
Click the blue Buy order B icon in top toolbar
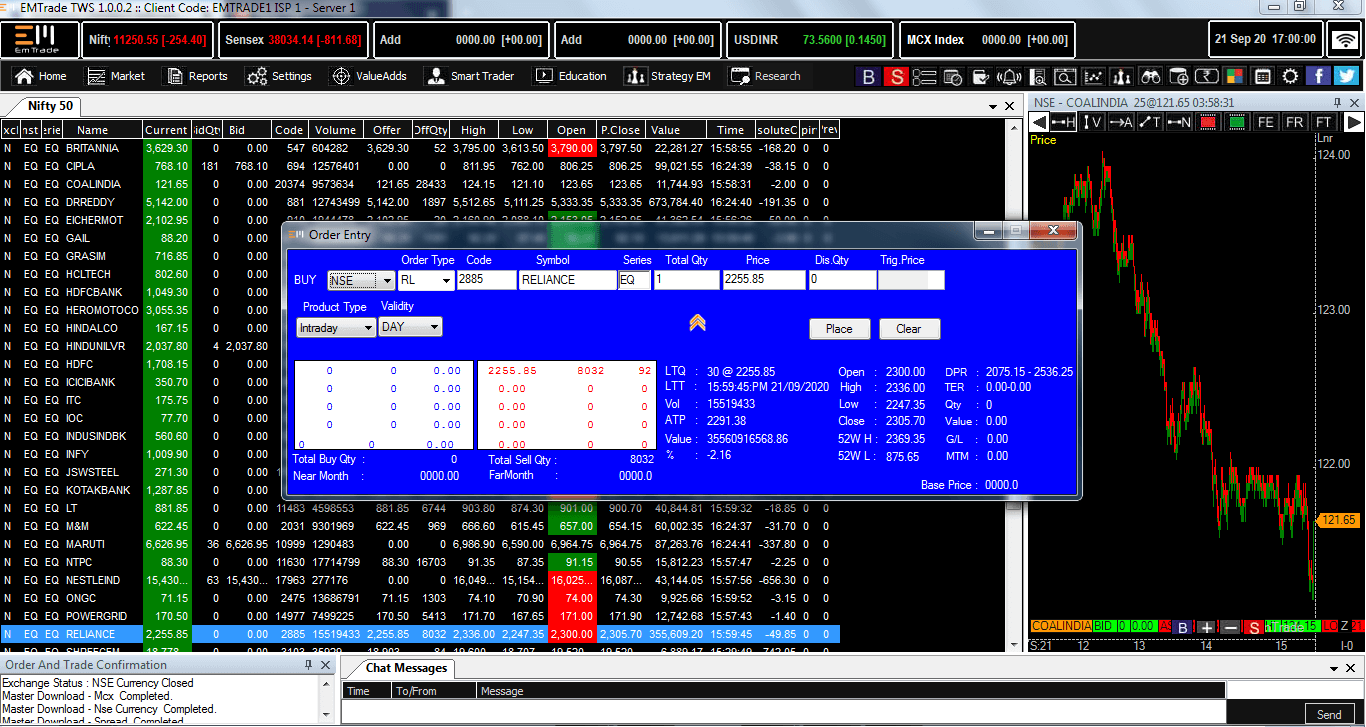click(x=869, y=77)
